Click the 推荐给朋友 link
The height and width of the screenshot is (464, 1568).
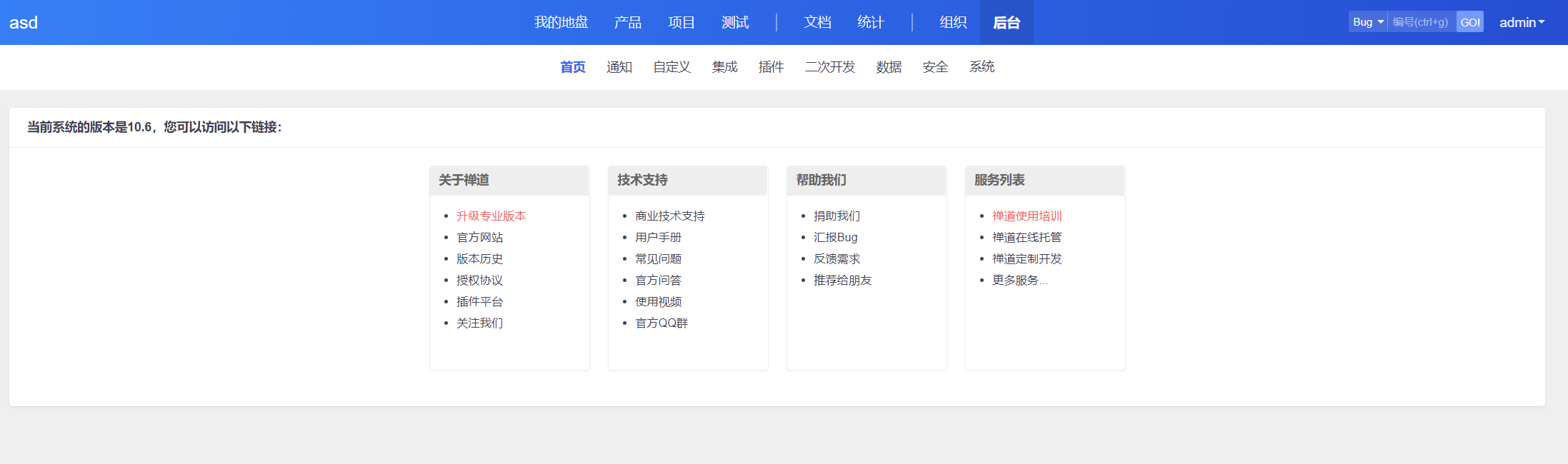point(843,280)
